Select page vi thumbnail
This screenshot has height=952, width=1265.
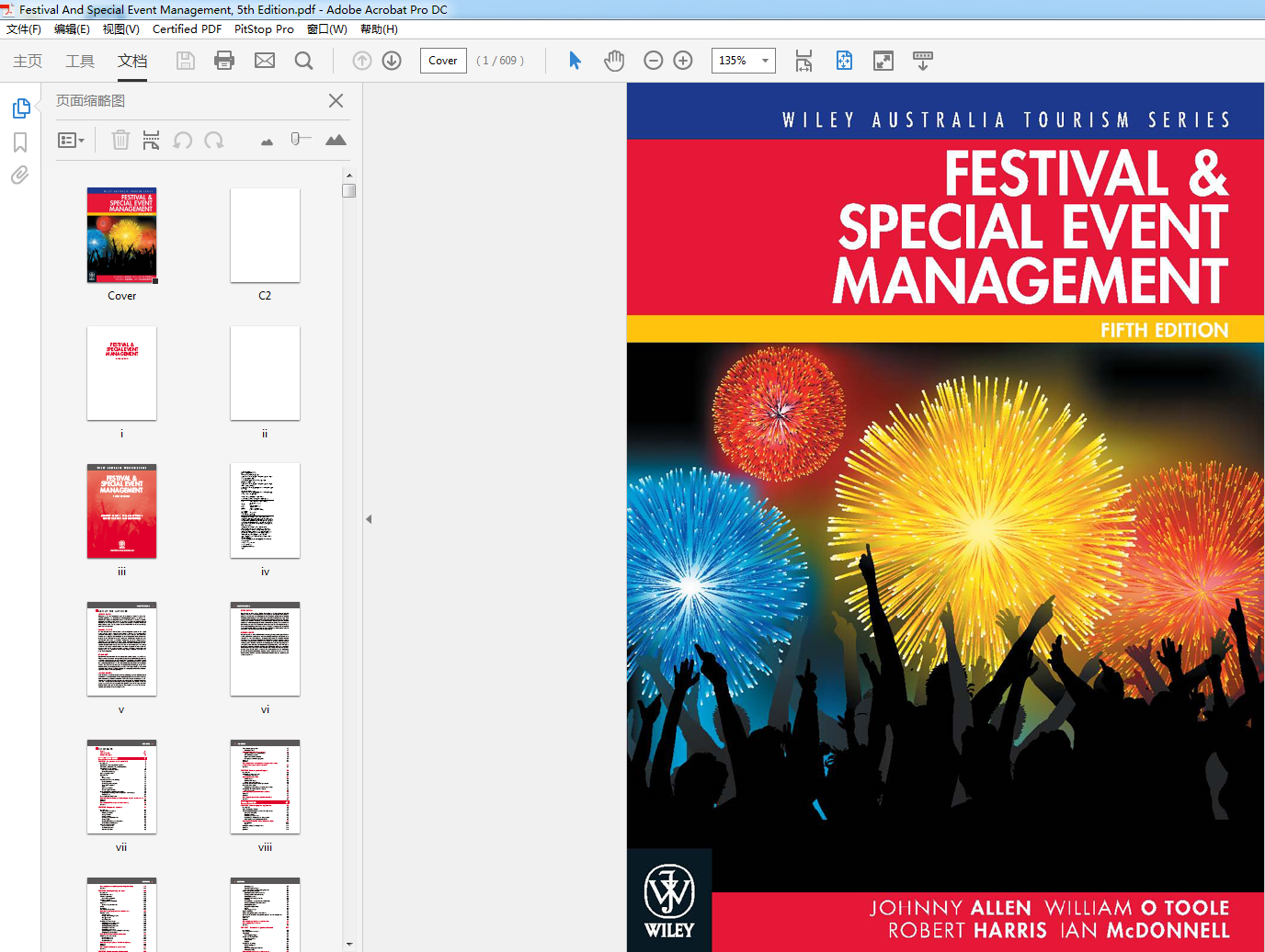[x=265, y=649]
